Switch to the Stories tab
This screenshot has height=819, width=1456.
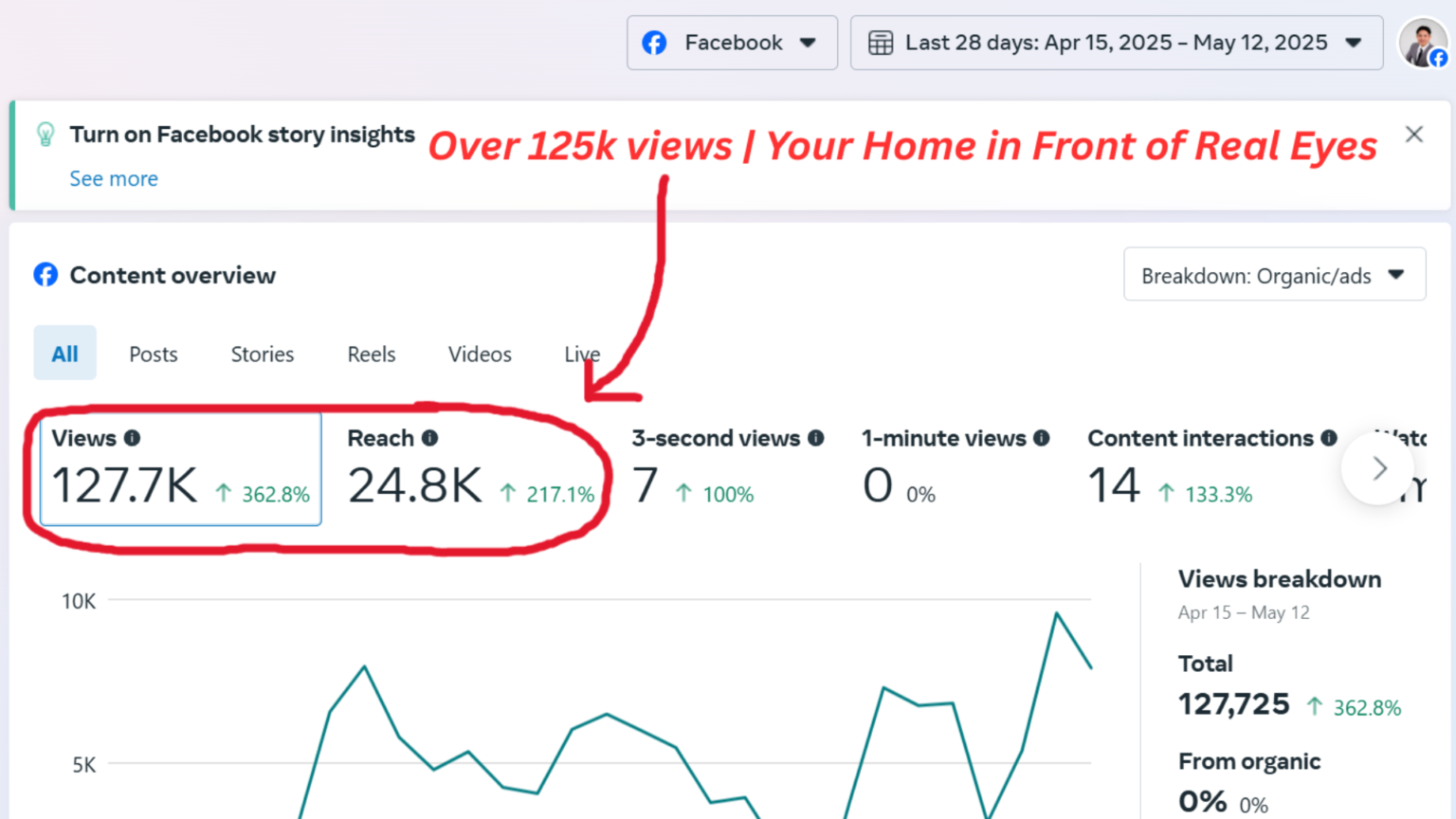[x=262, y=354]
